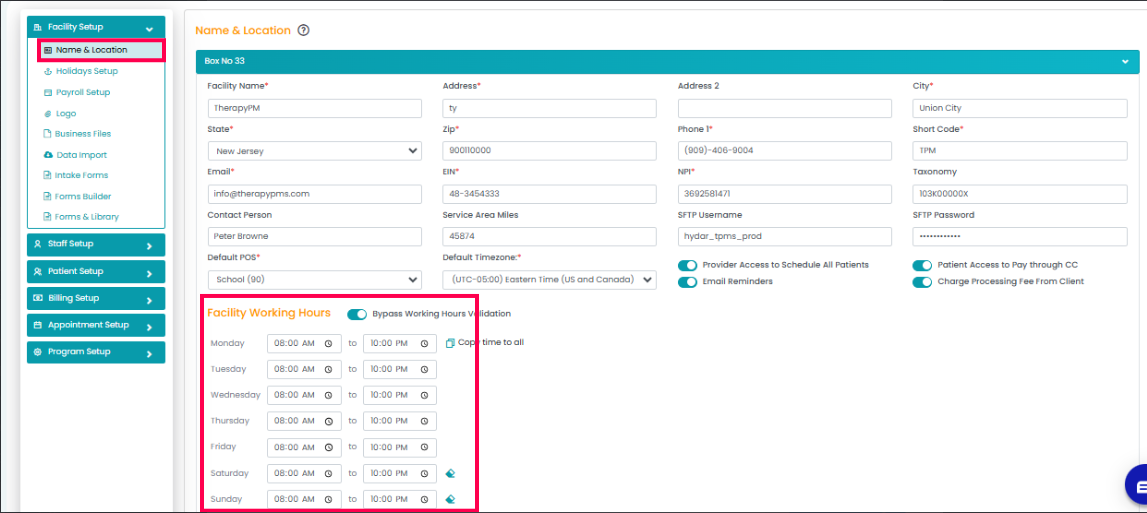
Task: Toggle Email Reminders switch
Action: (x=688, y=282)
